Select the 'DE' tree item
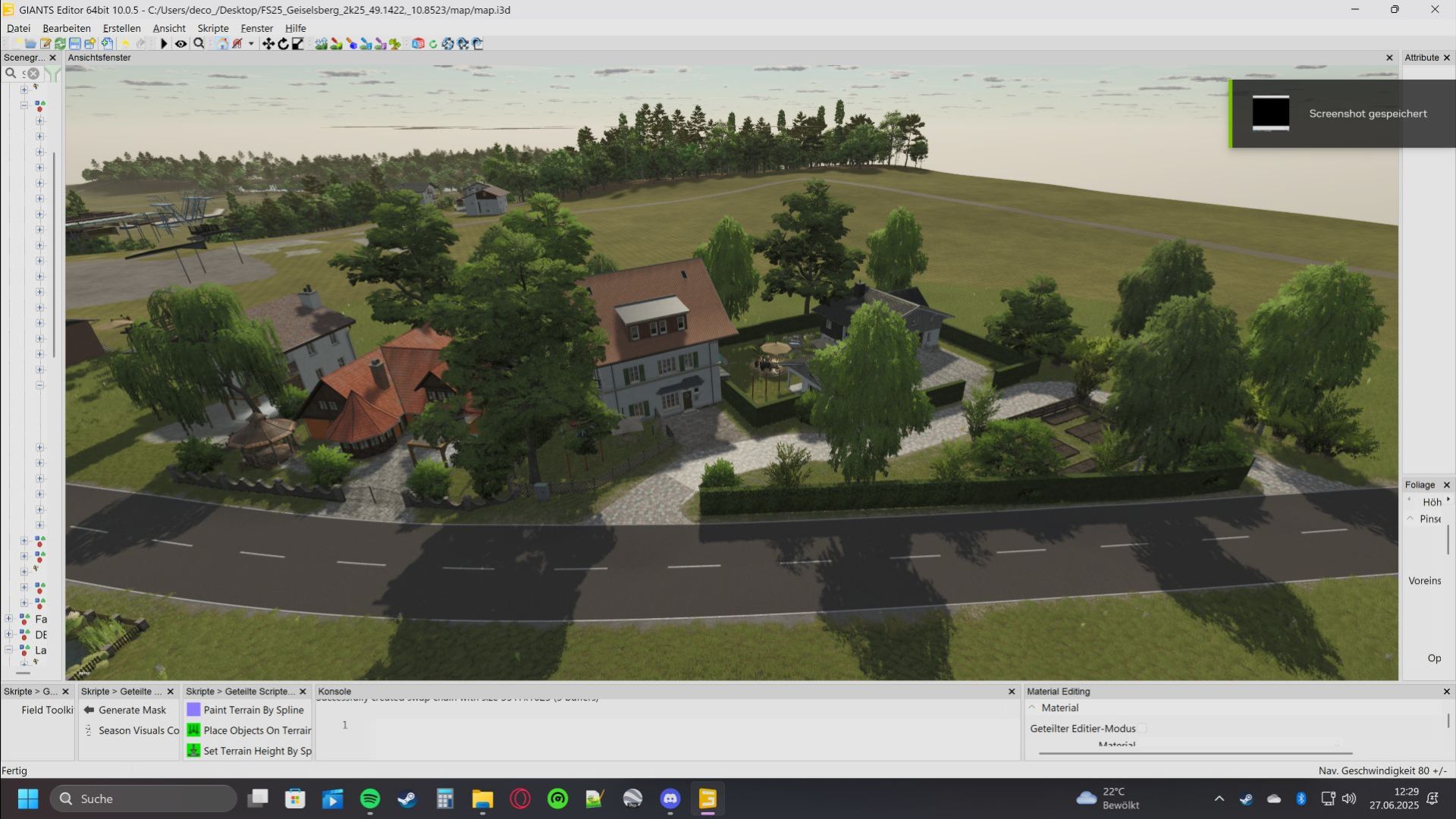The image size is (1456, 819). [41, 635]
